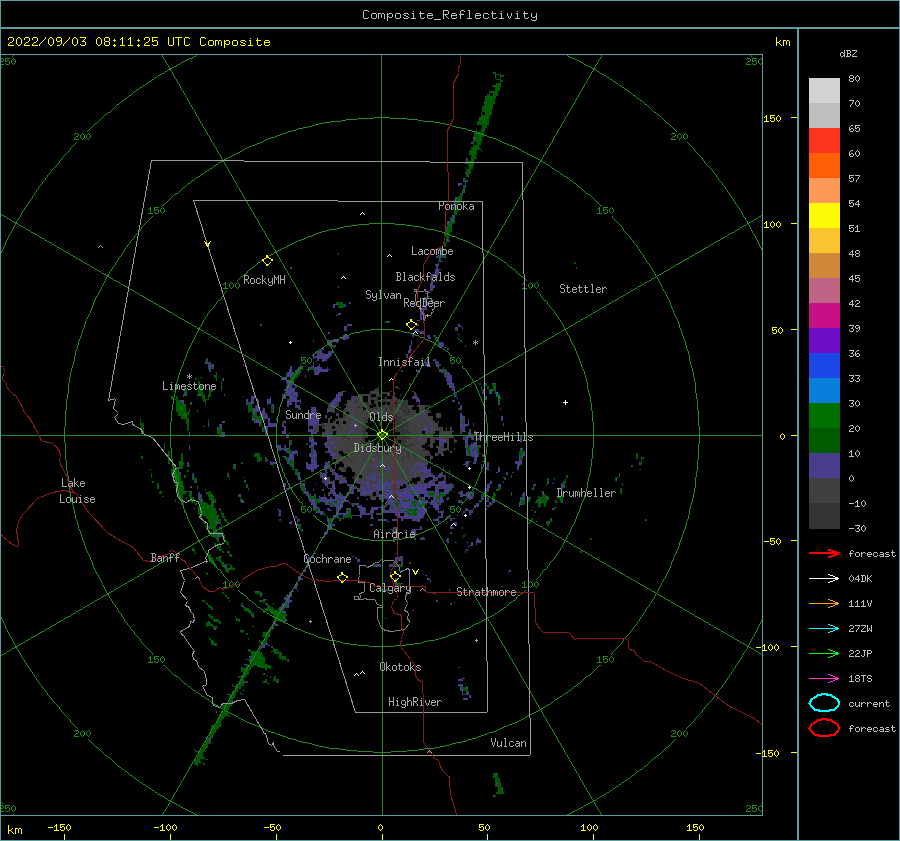Click the Calgary city label
This screenshot has height=841, width=900.
tap(390, 588)
